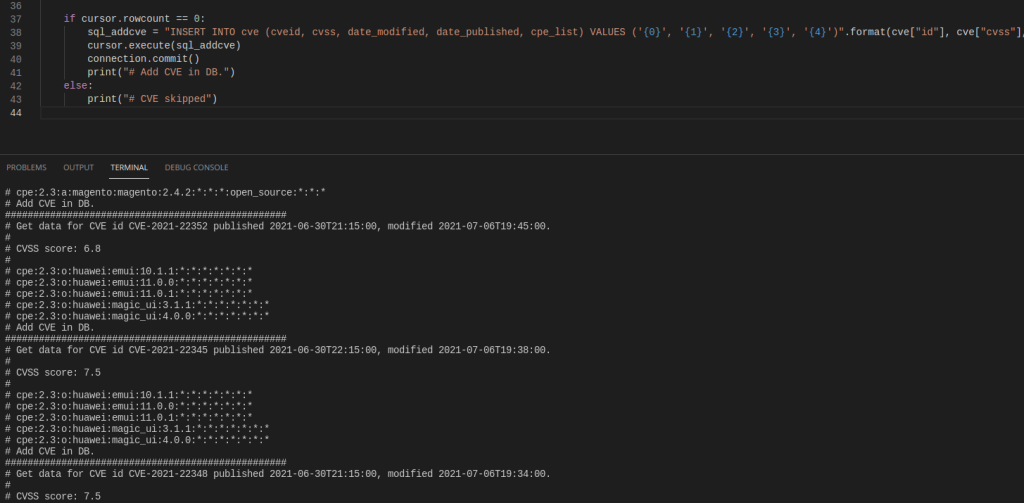This screenshot has width=1024, height=503.
Task: Click line number 38 in the gutter
Action: point(15,32)
